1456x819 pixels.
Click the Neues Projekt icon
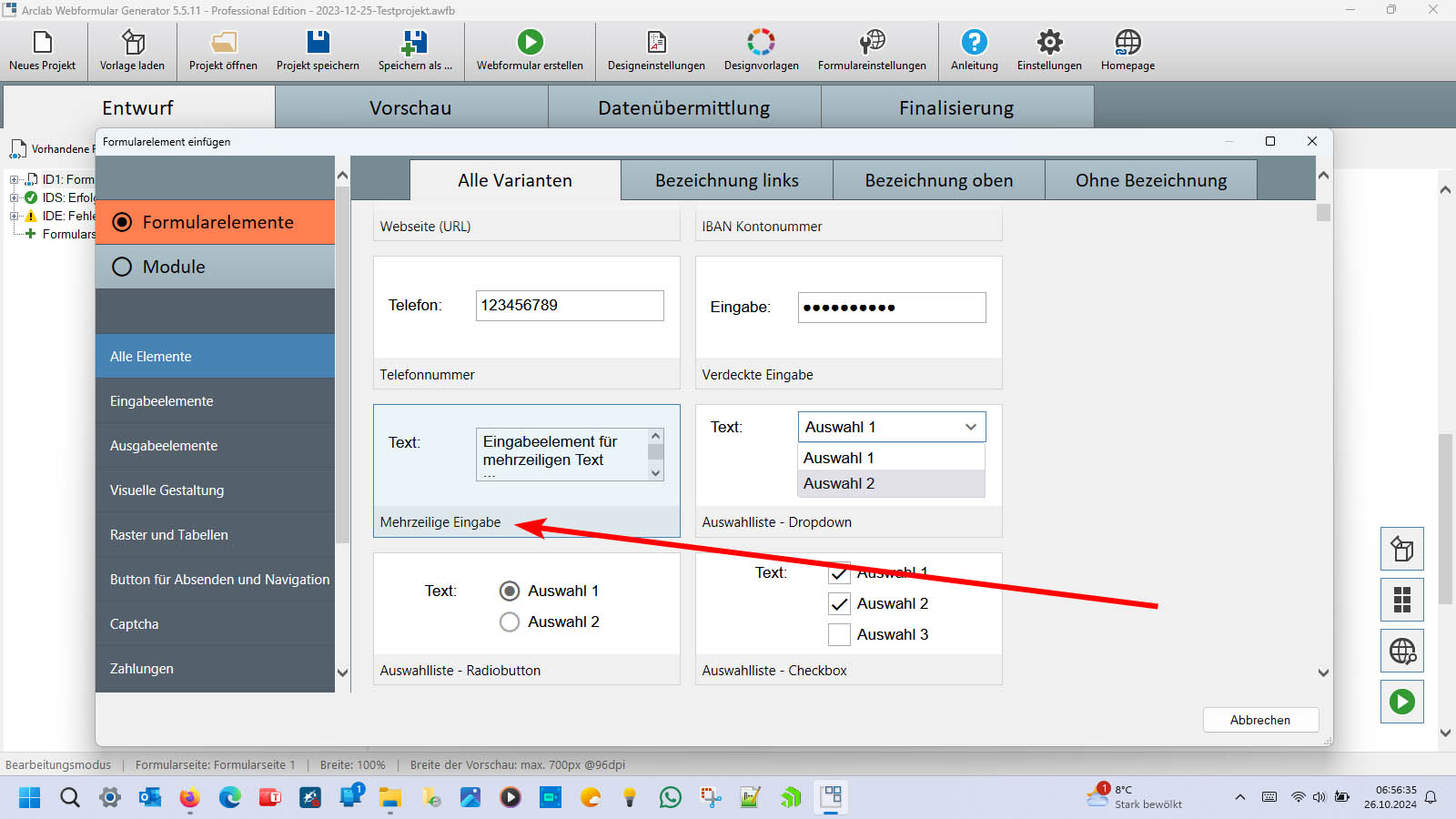tap(43, 43)
